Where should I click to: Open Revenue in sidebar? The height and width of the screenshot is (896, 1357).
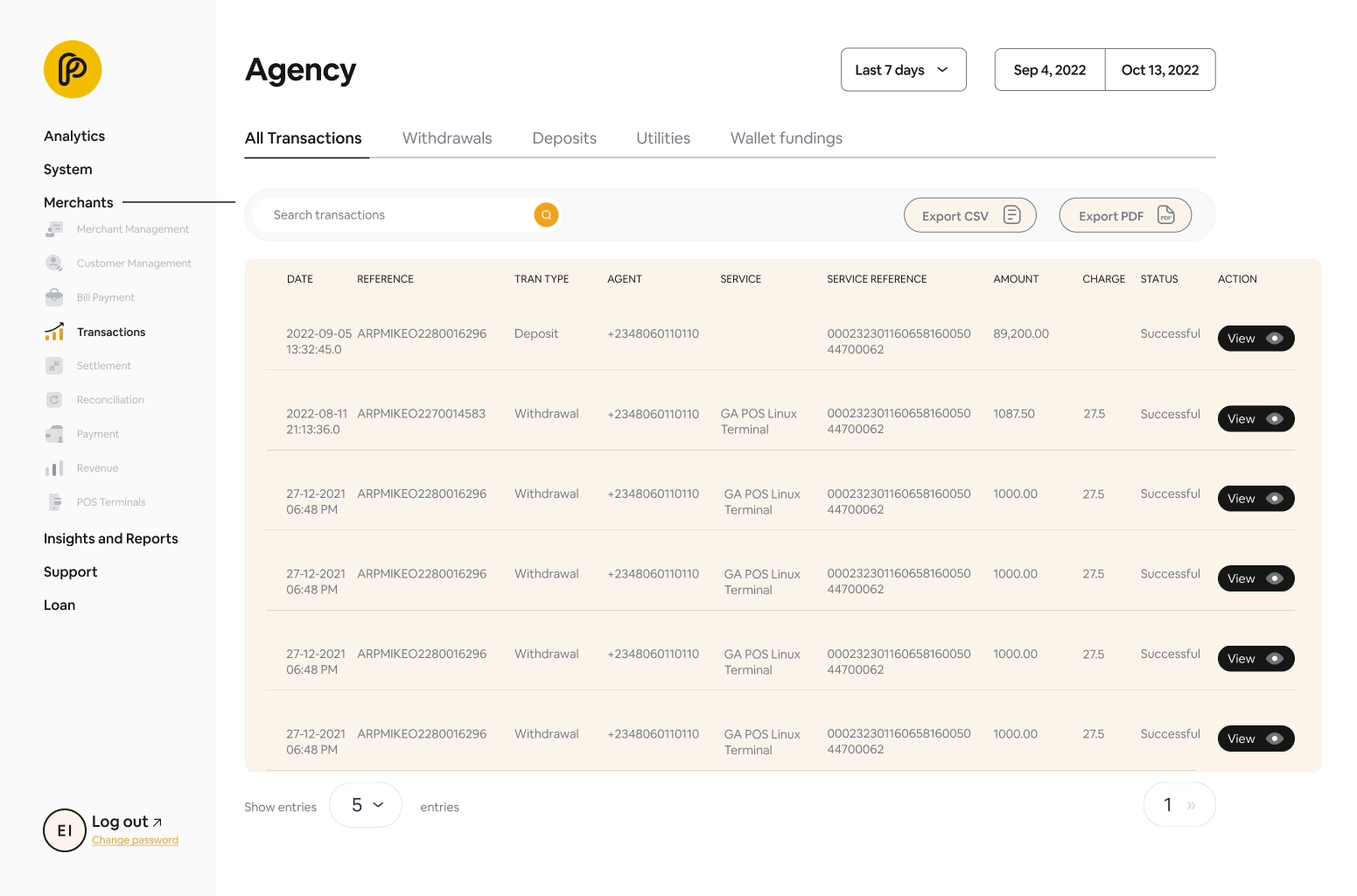point(81,468)
